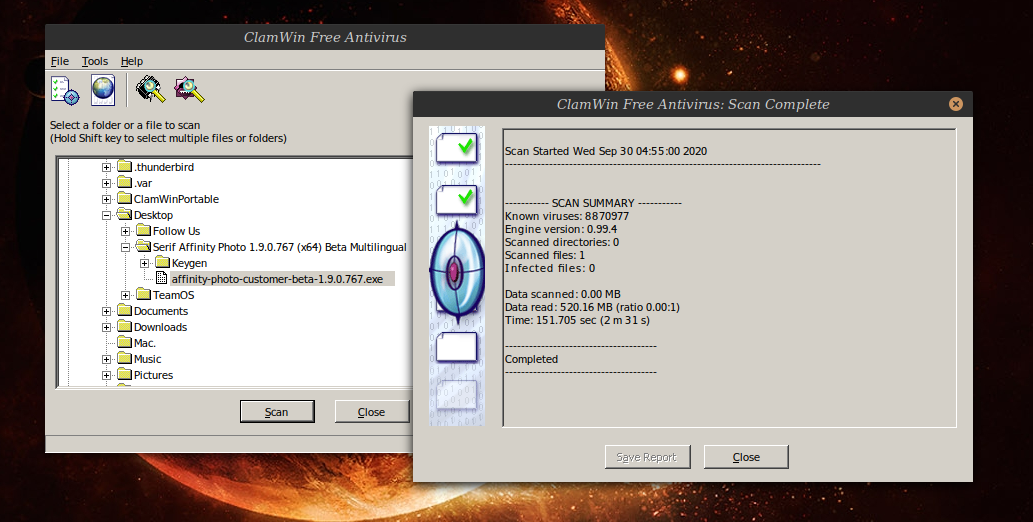Click the 'Known viruses: 8870977' line
Screen dimensions: 1033x522
pyautogui.click(x=567, y=216)
